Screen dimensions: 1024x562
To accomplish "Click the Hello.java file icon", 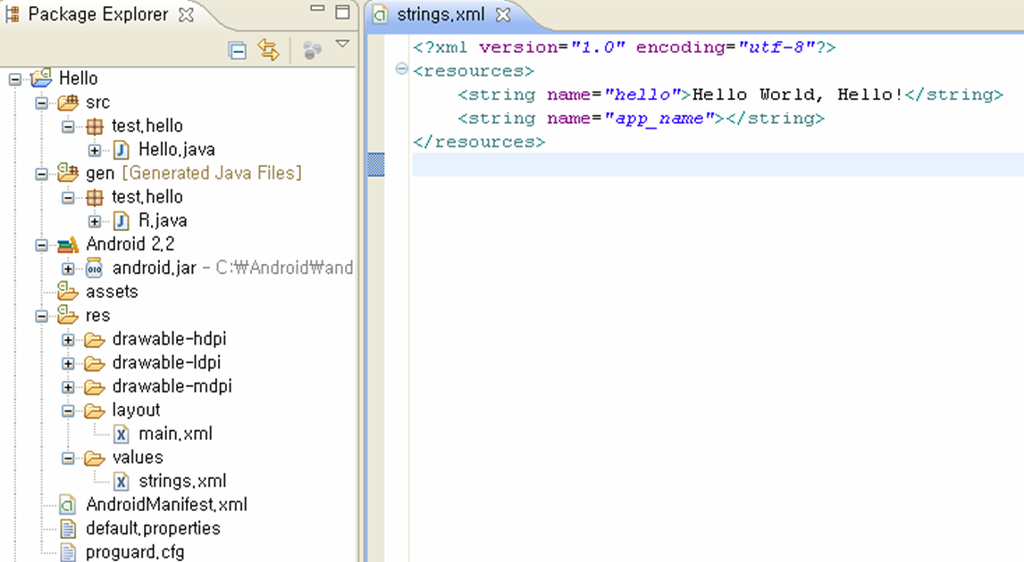I will point(122,150).
